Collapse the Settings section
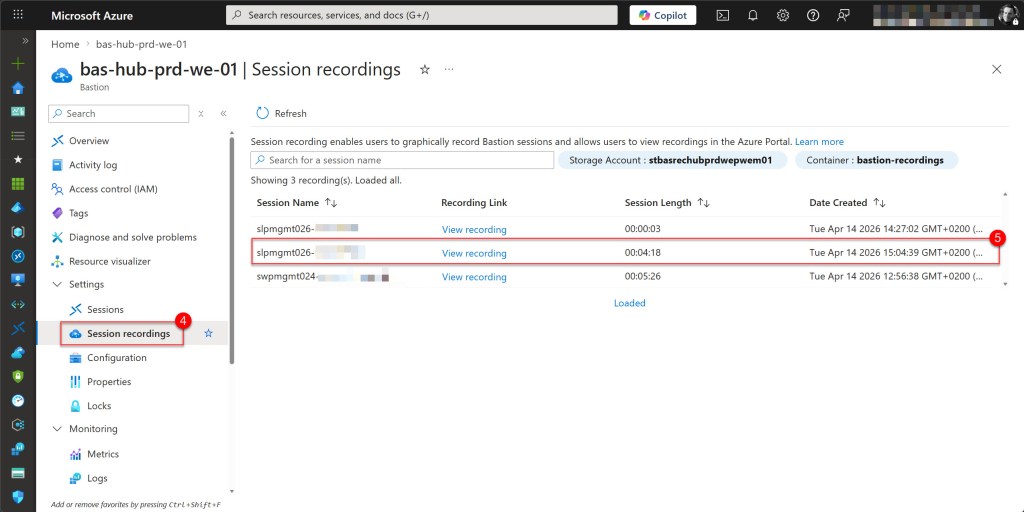This screenshot has width=1024, height=512. (58, 285)
